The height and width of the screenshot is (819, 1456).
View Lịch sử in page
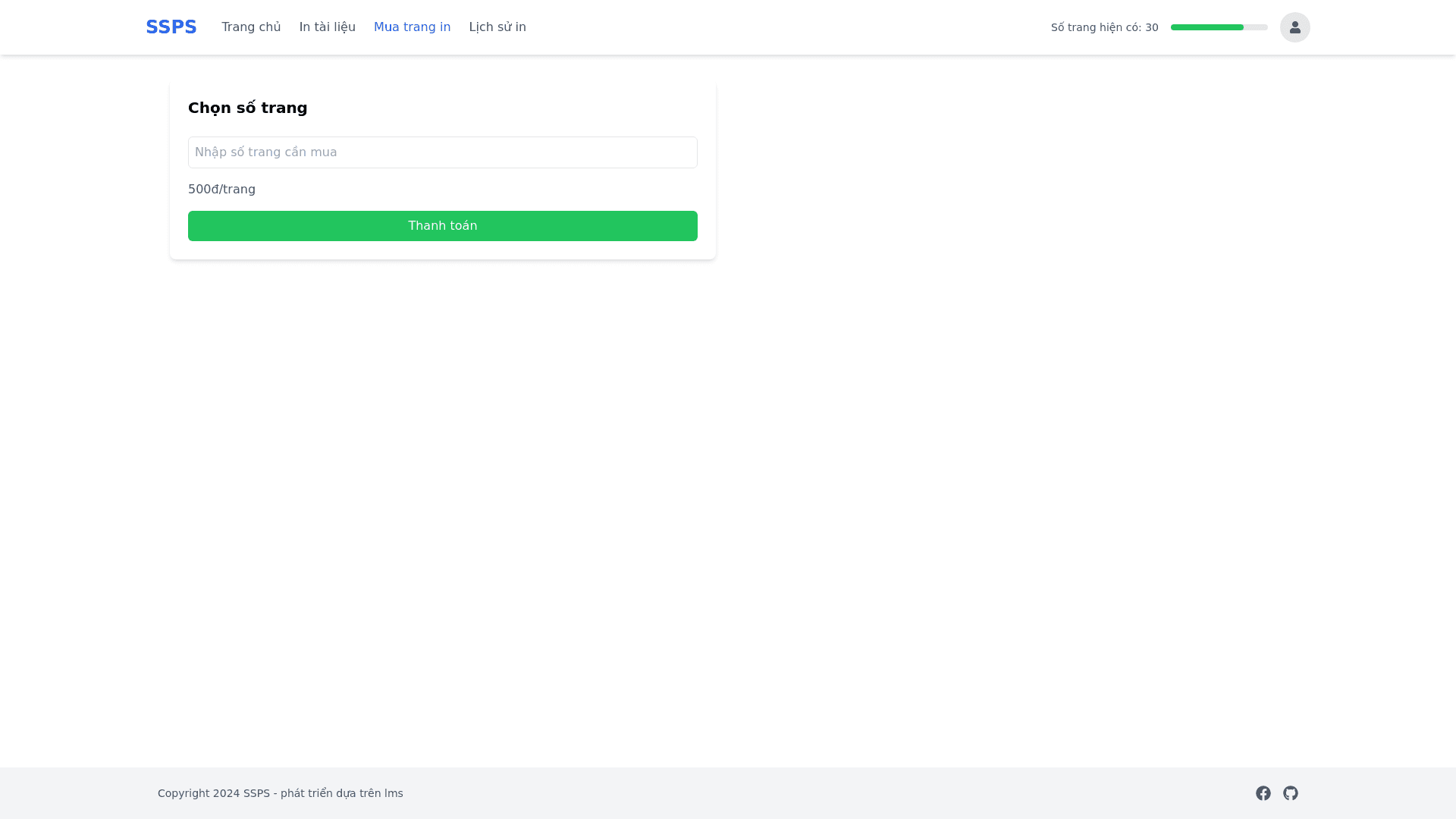[497, 27]
